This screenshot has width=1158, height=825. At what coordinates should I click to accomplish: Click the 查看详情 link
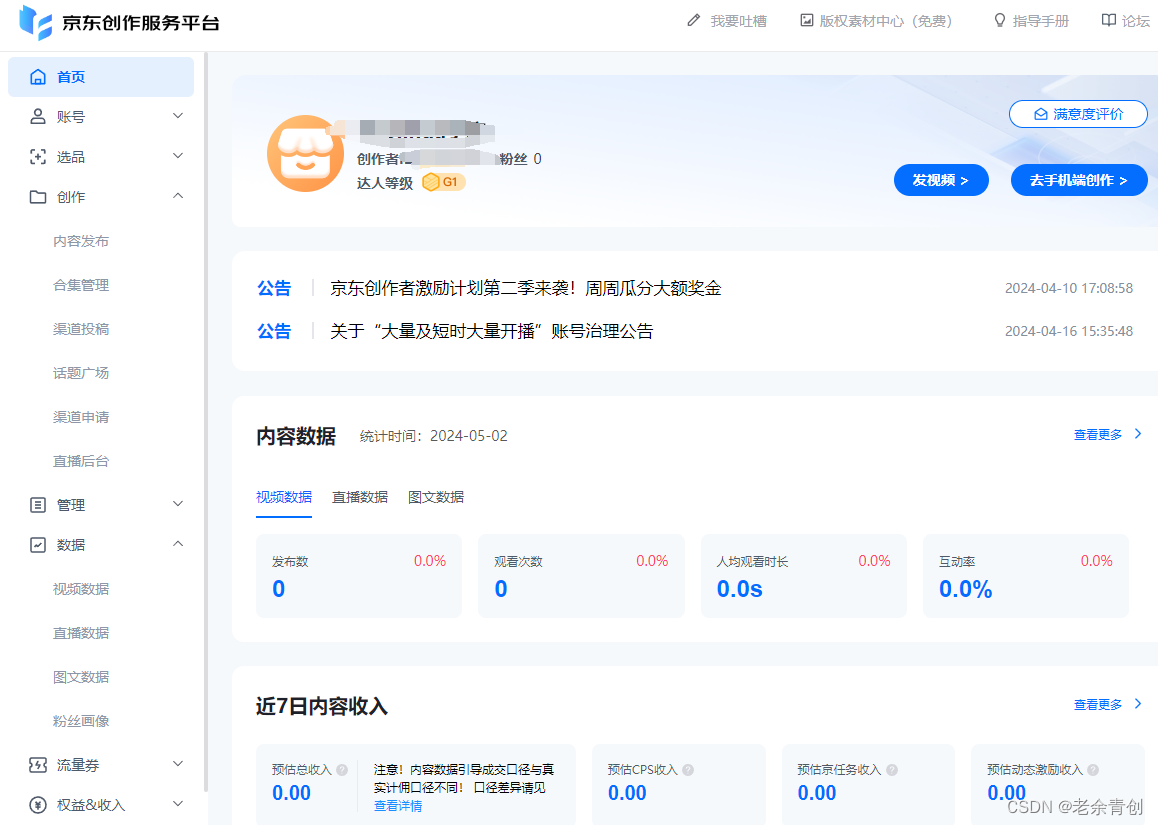pyautogui.click(x=398, y=806)
